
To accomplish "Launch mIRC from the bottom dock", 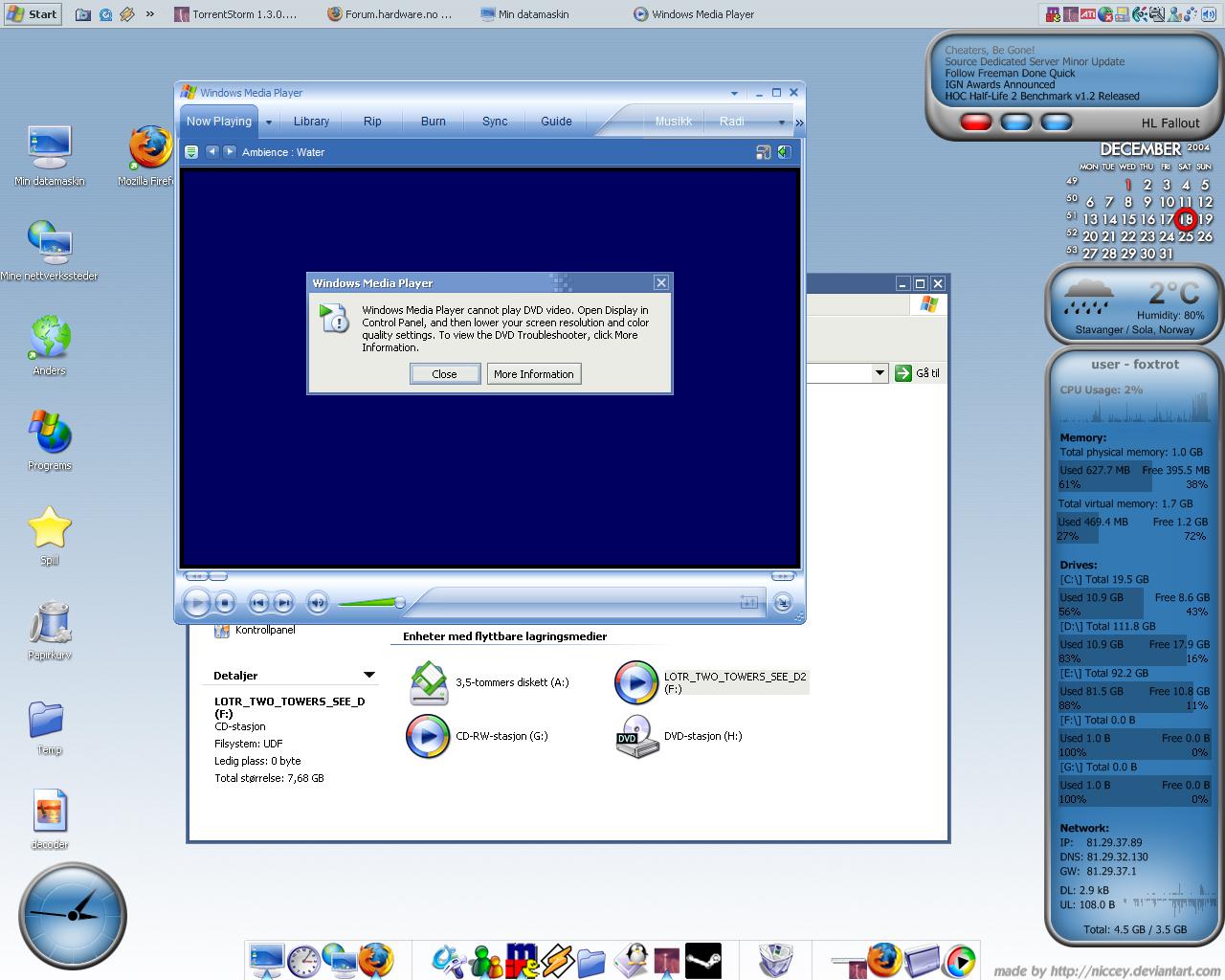I will (x=522, y=960).
